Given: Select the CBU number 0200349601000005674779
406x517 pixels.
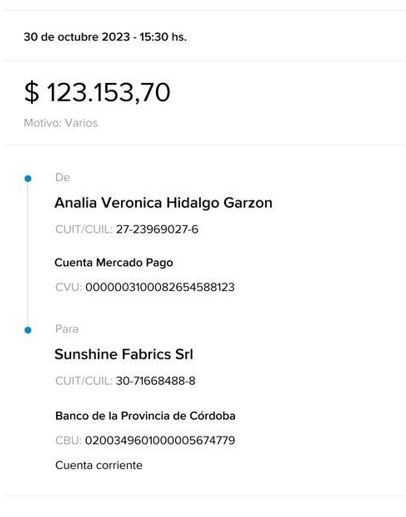Looking at the screenshot, I should [x=160, y=440].
